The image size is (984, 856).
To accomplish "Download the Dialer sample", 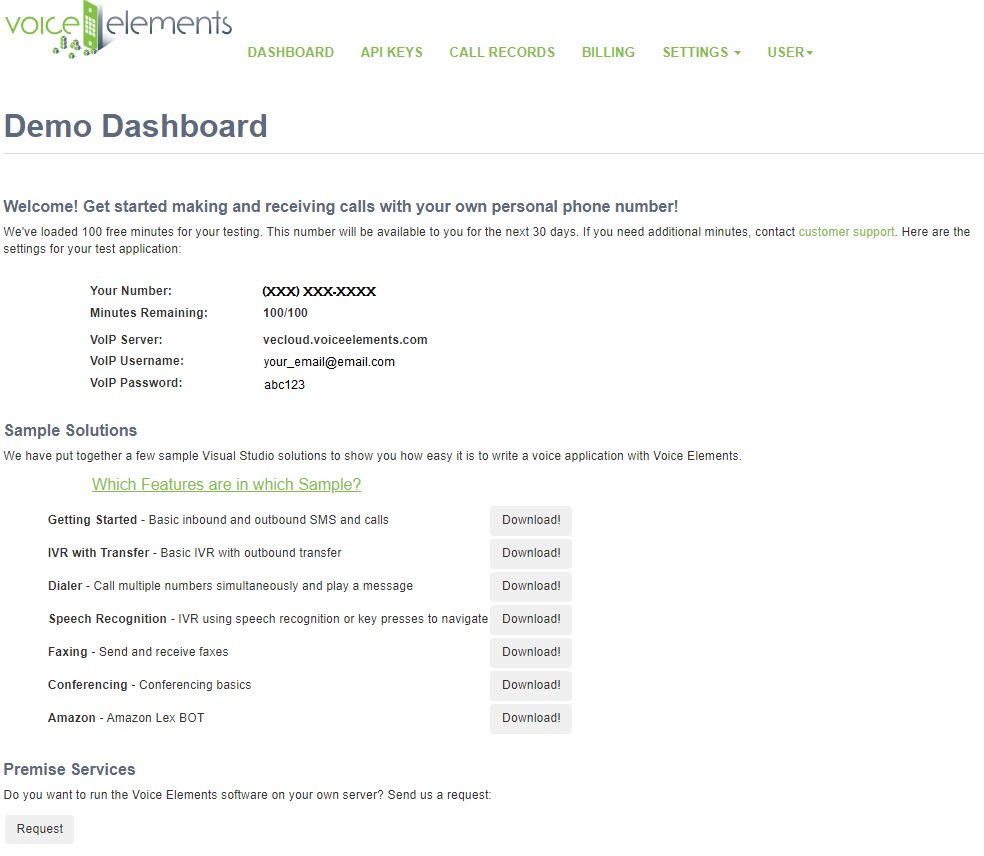I will point(531,586).
